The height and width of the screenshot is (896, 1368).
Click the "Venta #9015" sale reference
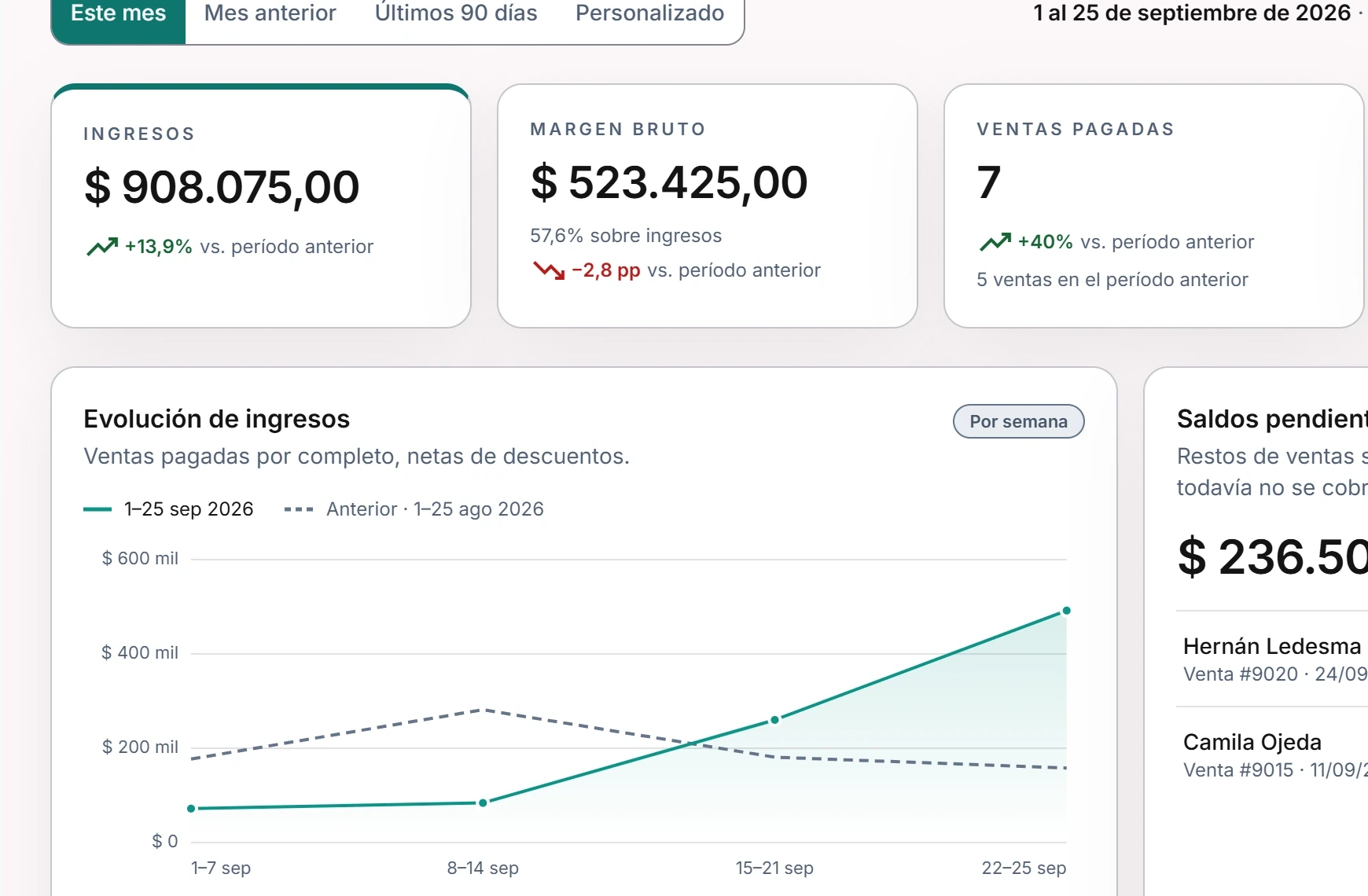[x=1238, y=770]
